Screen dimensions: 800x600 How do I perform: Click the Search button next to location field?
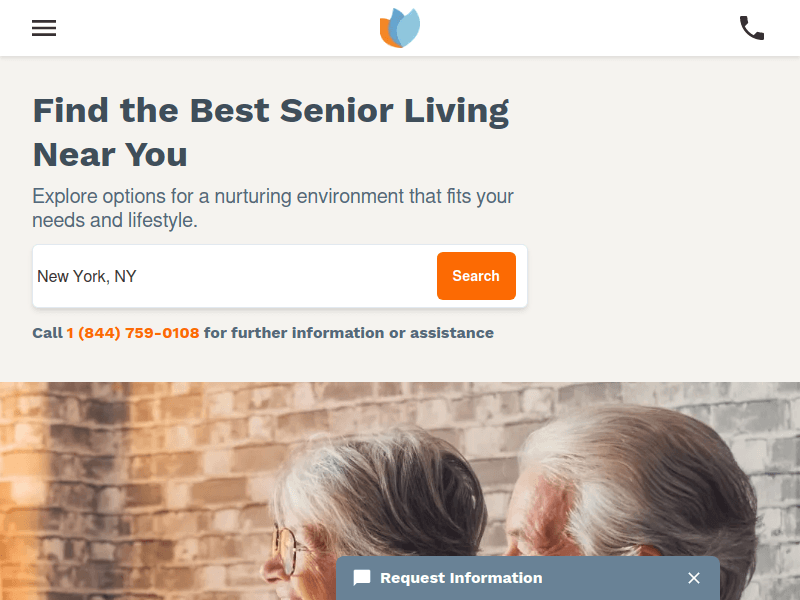(x=476, y=276)
